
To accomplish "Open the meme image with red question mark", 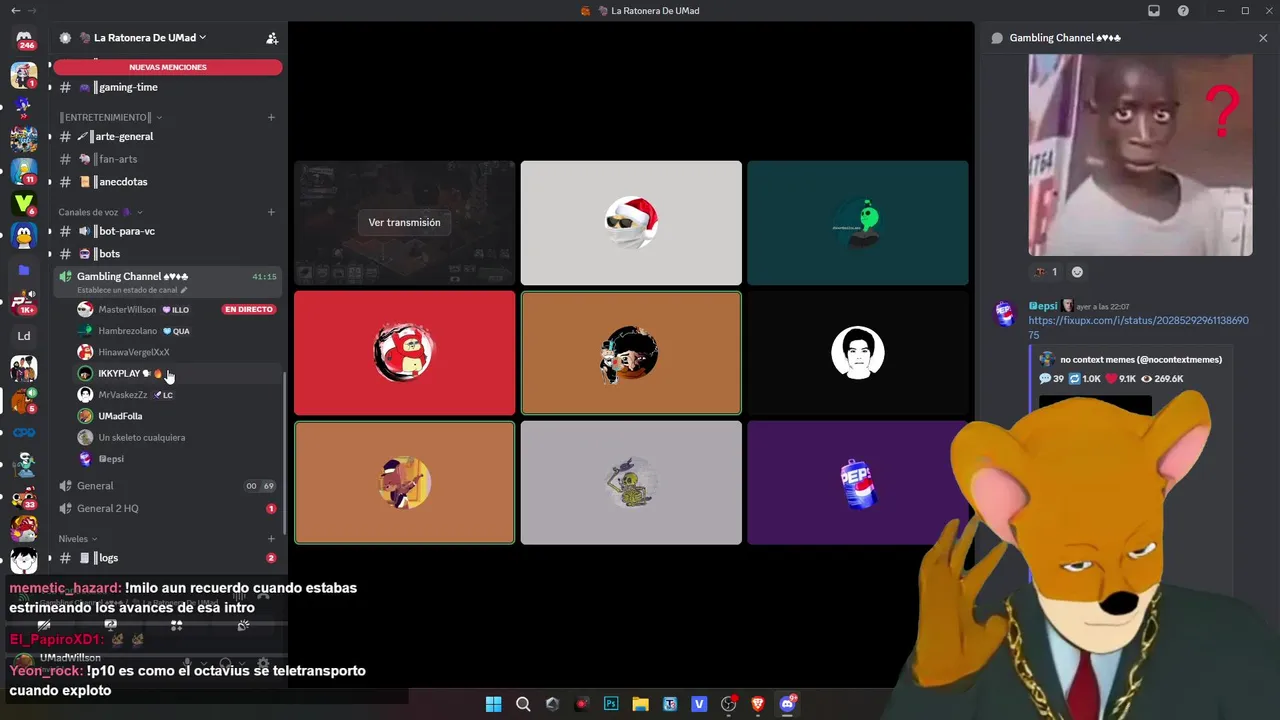I will (x=1140, y=155).
